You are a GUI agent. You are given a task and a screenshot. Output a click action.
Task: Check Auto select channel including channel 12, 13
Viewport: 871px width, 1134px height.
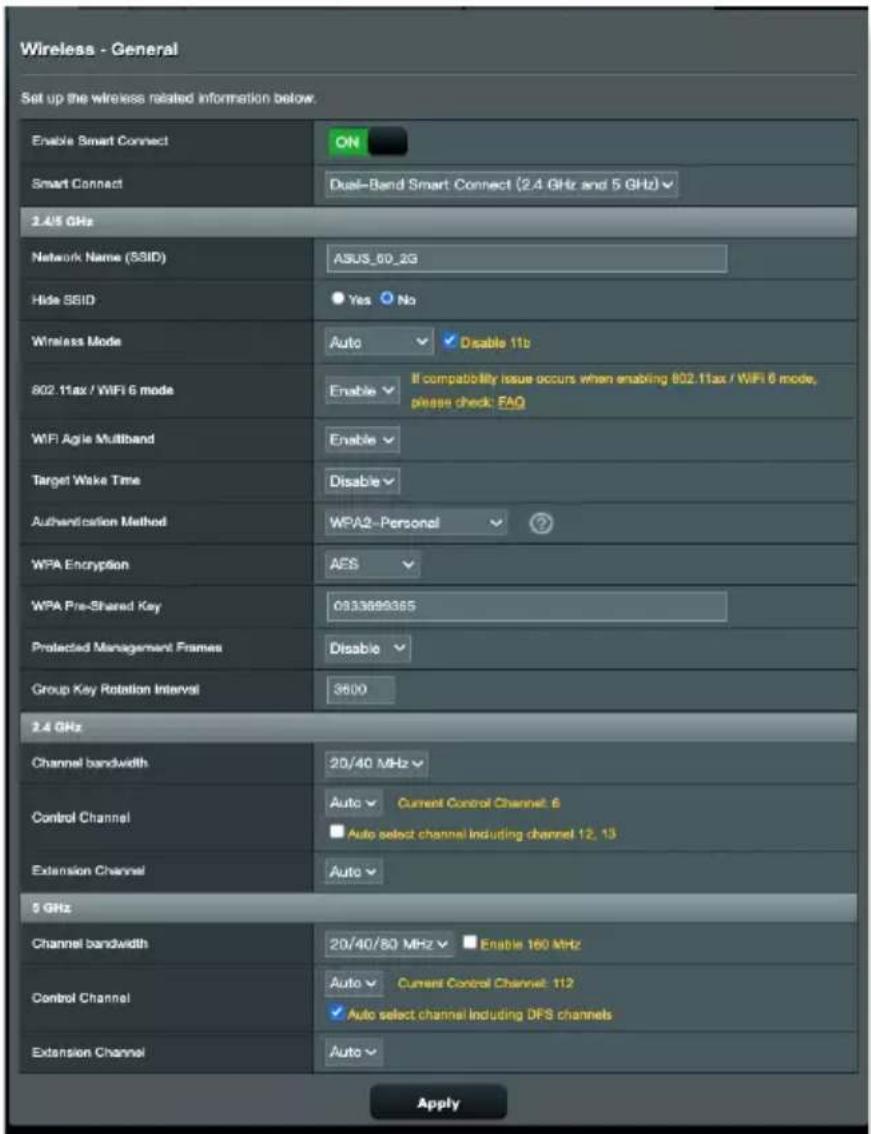pyautogui.click(x=336, y=832)
